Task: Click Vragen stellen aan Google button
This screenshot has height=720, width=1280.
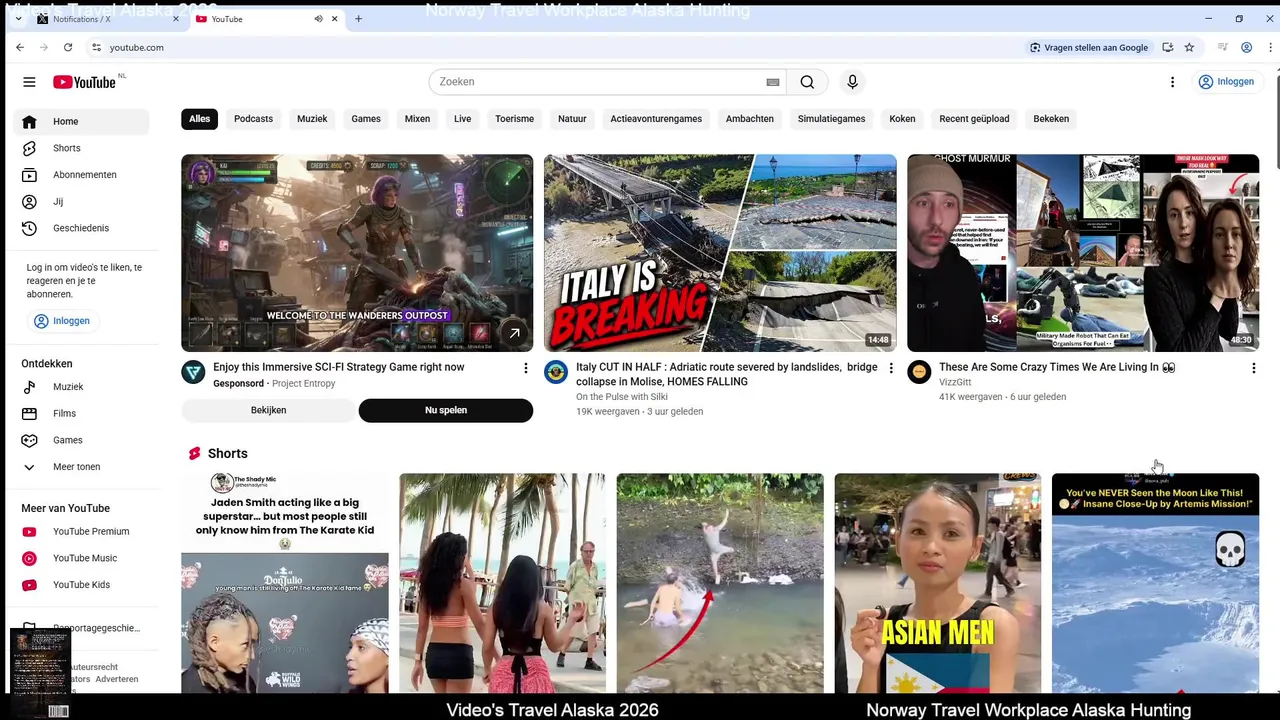Action: 1089,47
